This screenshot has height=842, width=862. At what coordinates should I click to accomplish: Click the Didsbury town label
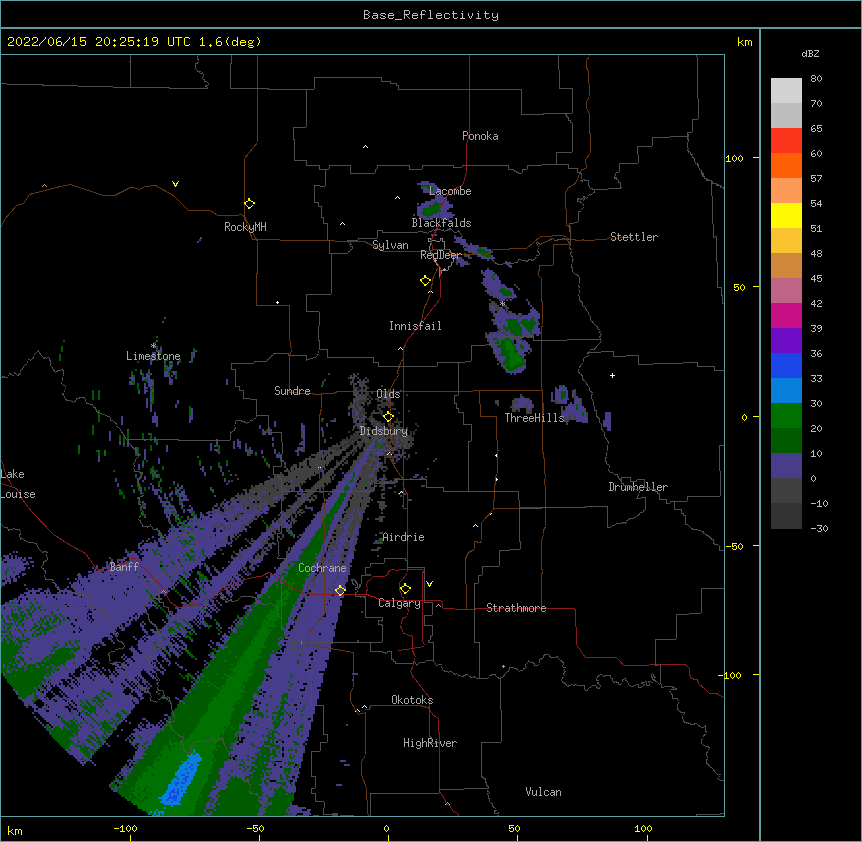384,431
